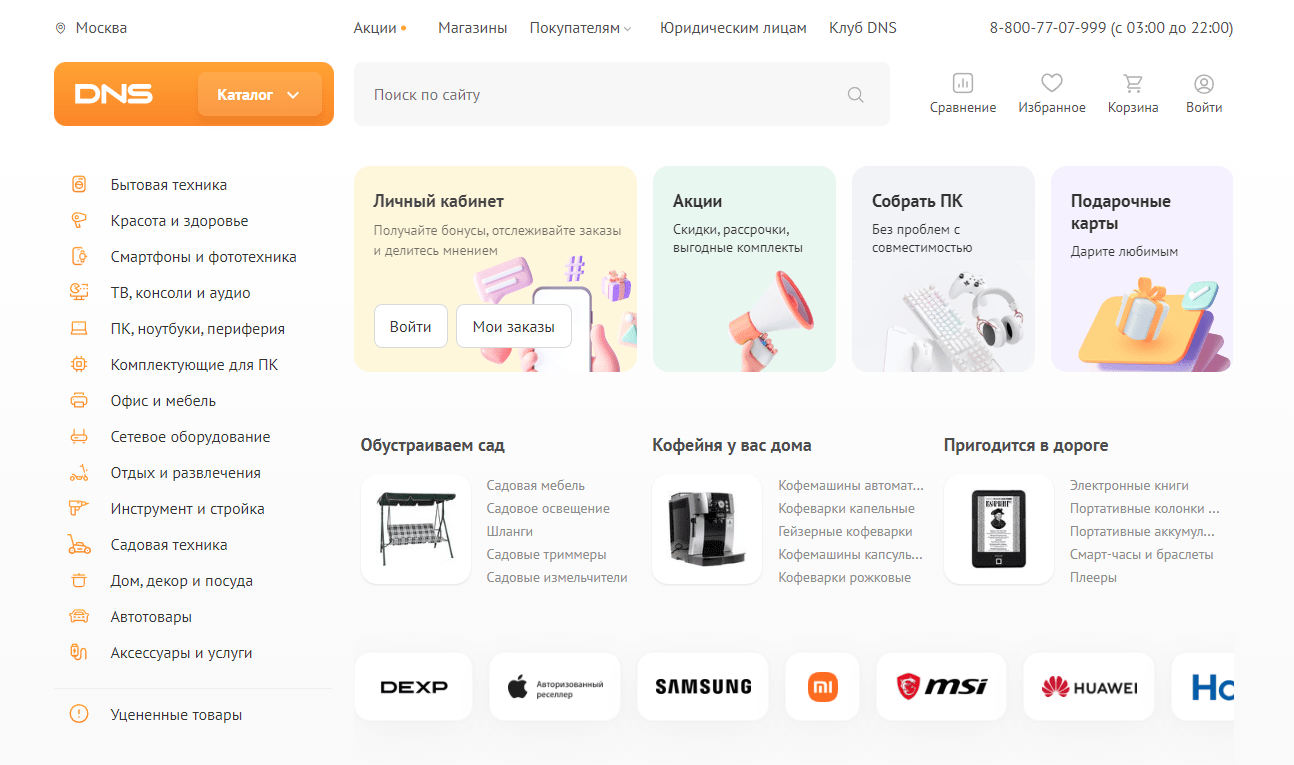Focus the Поиск по сайту field
The width and height of the screenshot is (1294, 765).
(621, 95)
